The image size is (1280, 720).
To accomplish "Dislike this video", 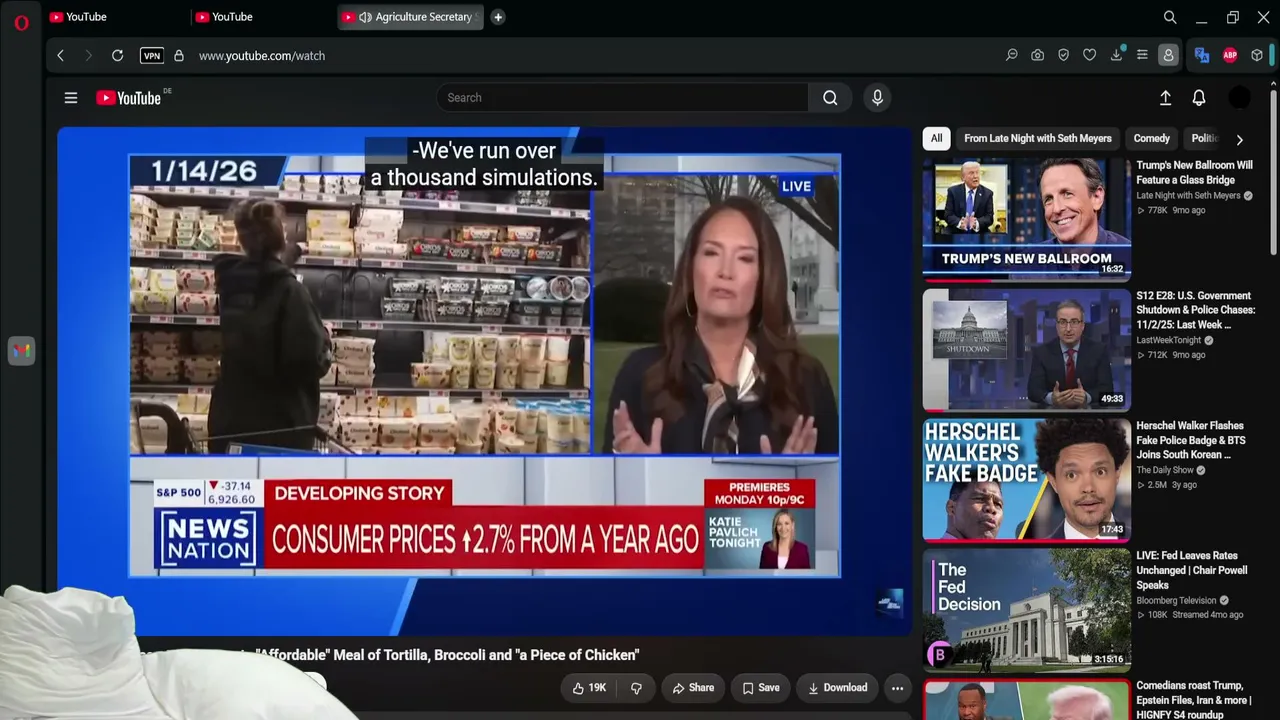I will [x=636, y=688].
